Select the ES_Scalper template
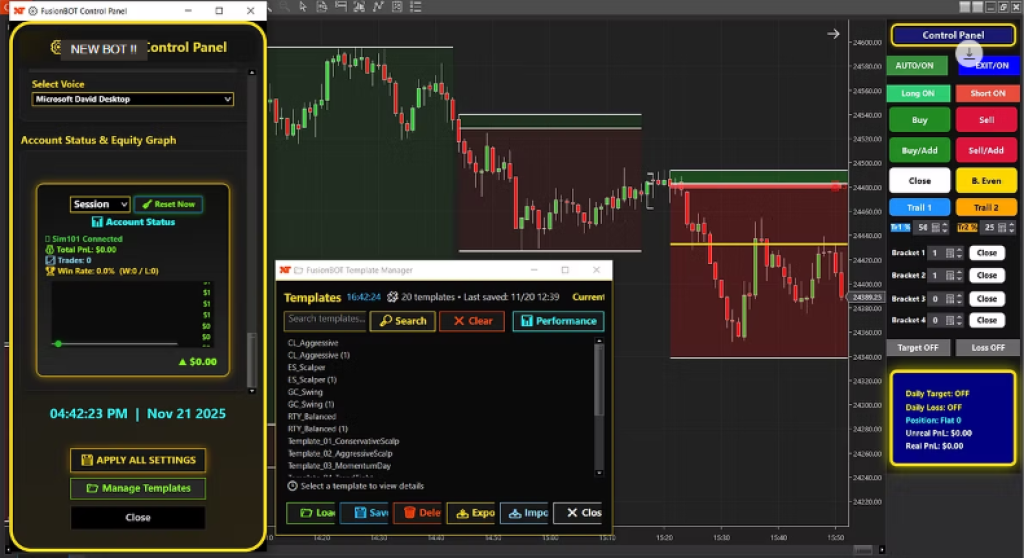 [307, 367]
